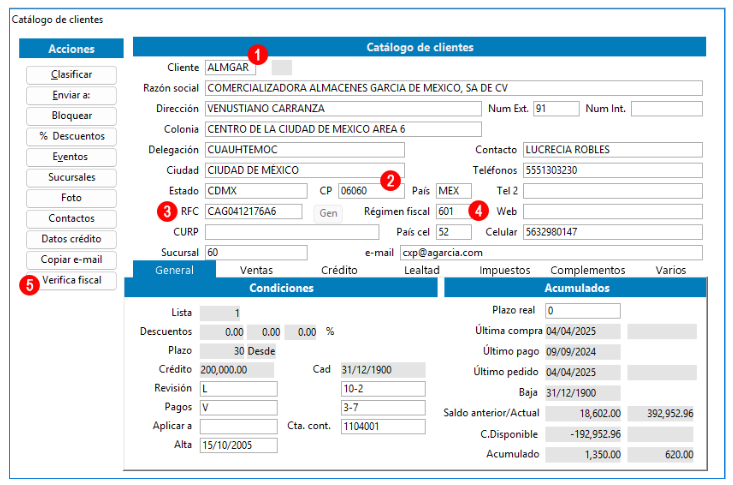Click the Foto button
The width and height of the screenshot is (733, 485).
[x=71, y=198]
